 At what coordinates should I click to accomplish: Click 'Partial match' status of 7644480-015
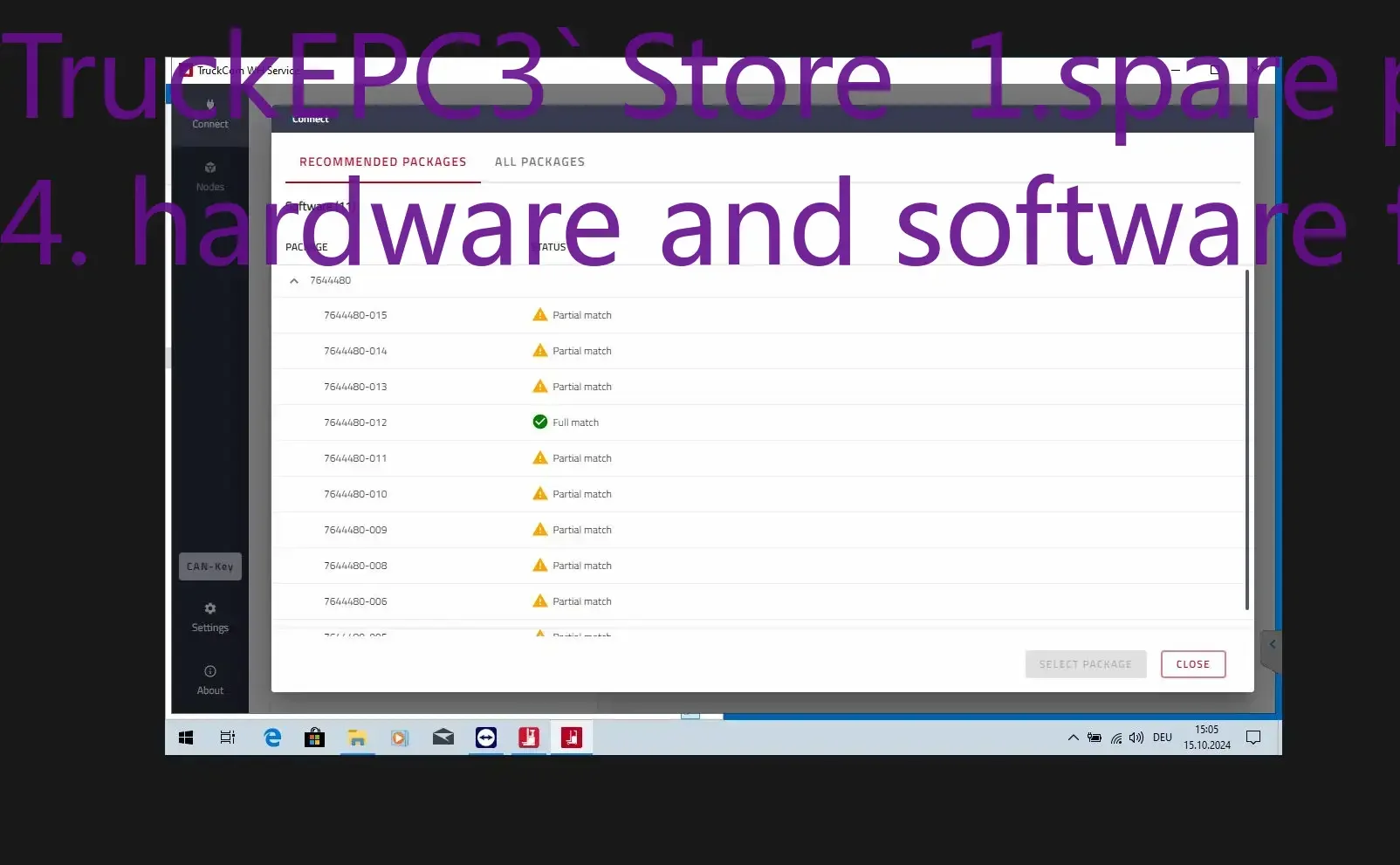point(582,315)
